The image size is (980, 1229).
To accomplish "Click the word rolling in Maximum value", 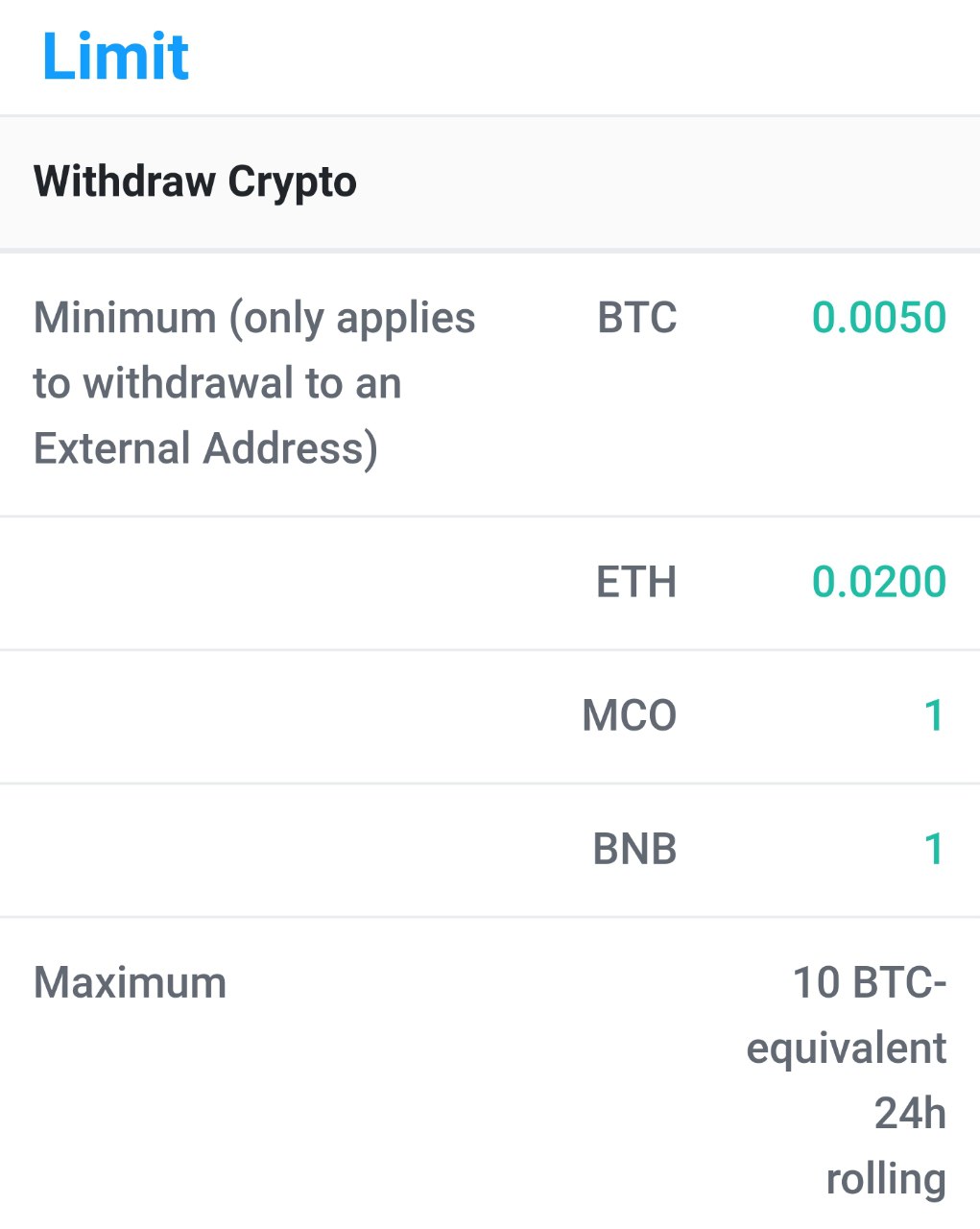I will (886, 1178).
